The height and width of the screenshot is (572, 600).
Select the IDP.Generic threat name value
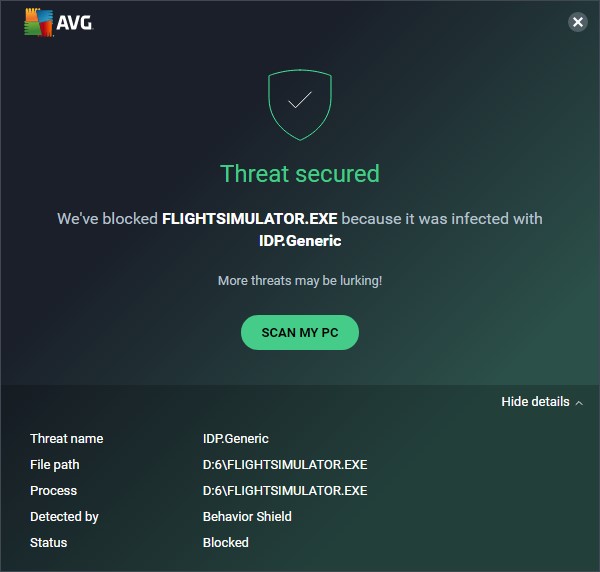click(x=236, y=439)
